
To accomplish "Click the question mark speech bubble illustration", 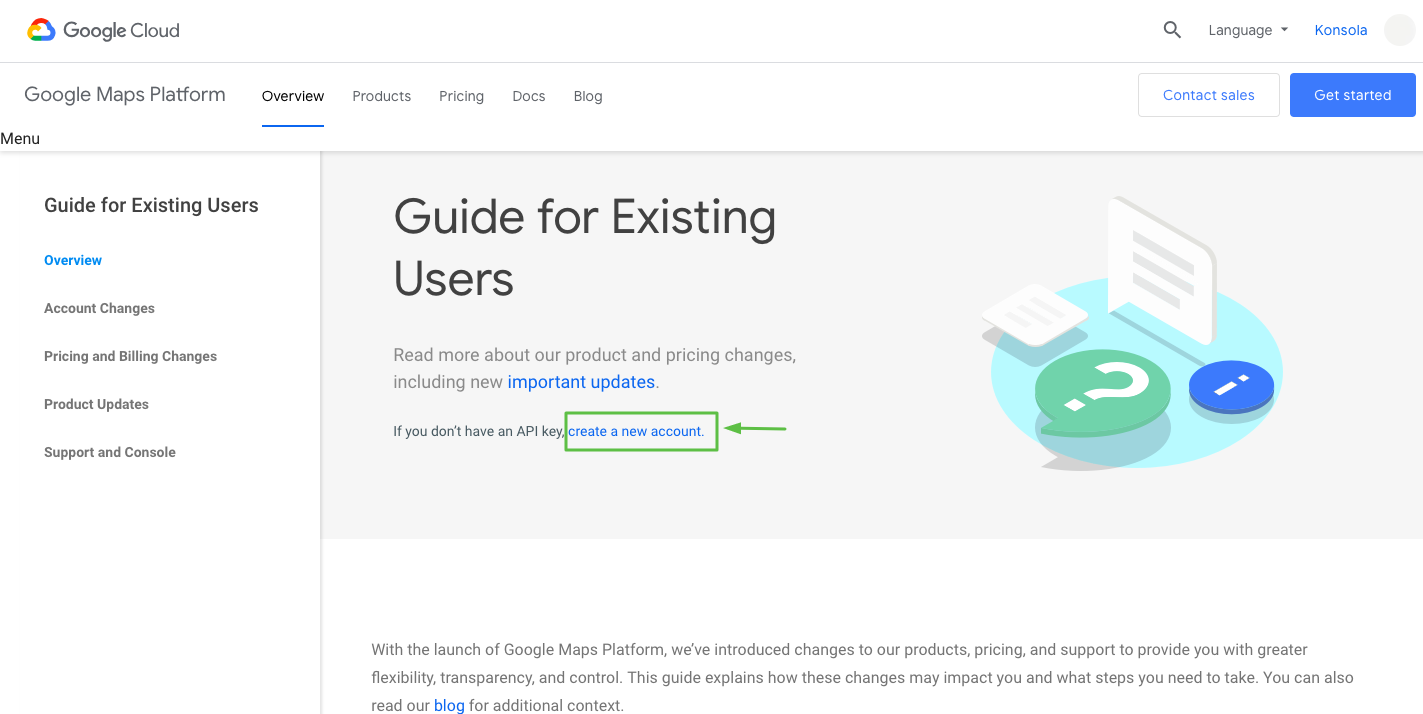I will [x=1101, y=387].
